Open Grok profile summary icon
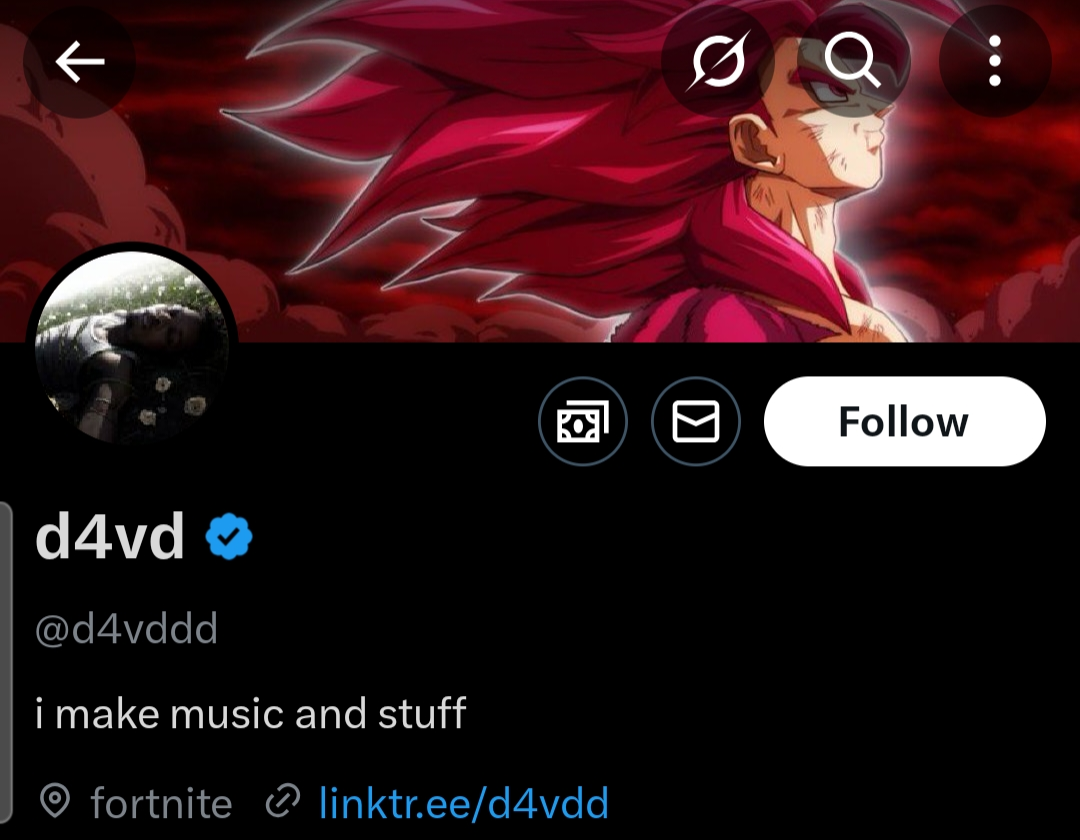The width and height of the screenshot is (1080, 840). coord(718,61)
